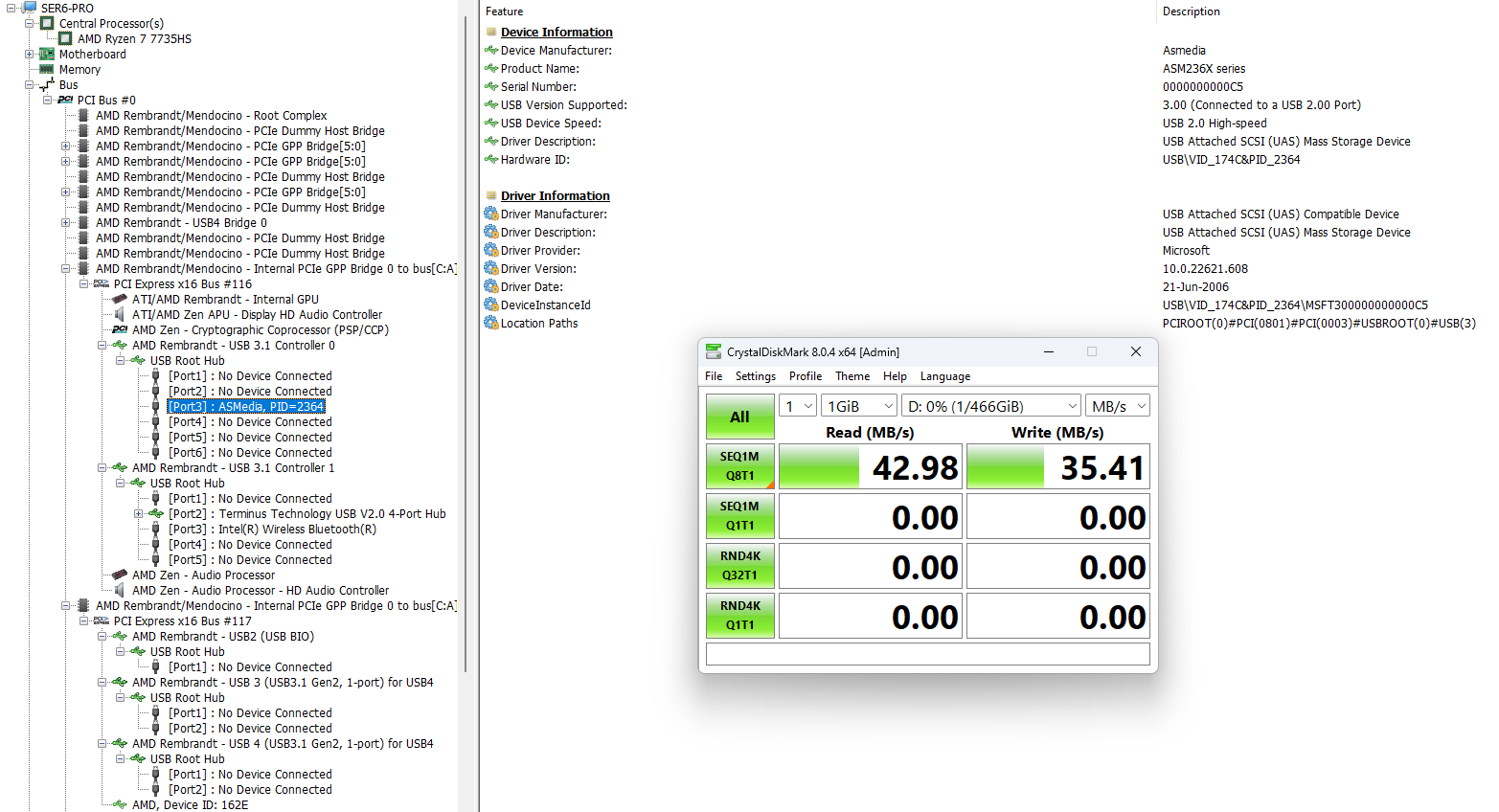The width and height of the screenshot is (1499, 812).
Task: Click the PCI Express x16 Bus #117 icon
Action: tap(102, 620)
